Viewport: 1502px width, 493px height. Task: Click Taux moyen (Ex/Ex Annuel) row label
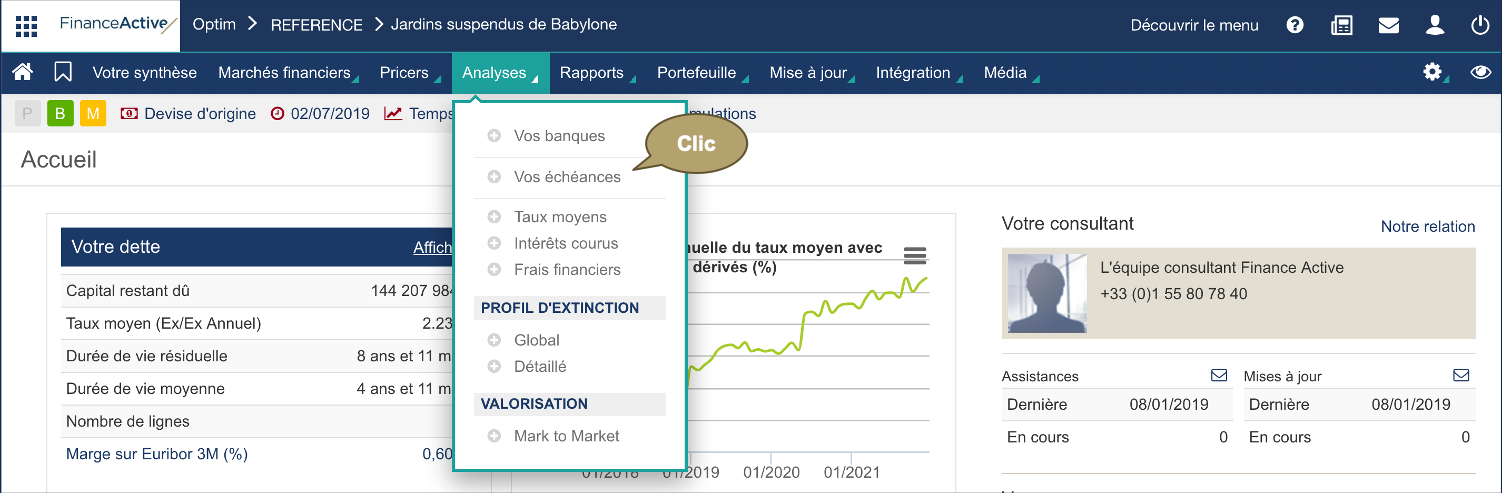(x=164, y=323)
